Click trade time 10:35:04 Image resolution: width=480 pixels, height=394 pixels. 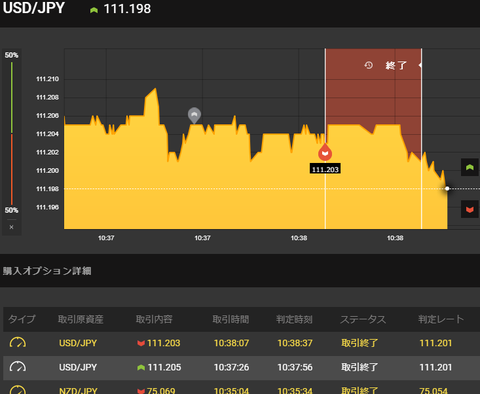point(231,390)
